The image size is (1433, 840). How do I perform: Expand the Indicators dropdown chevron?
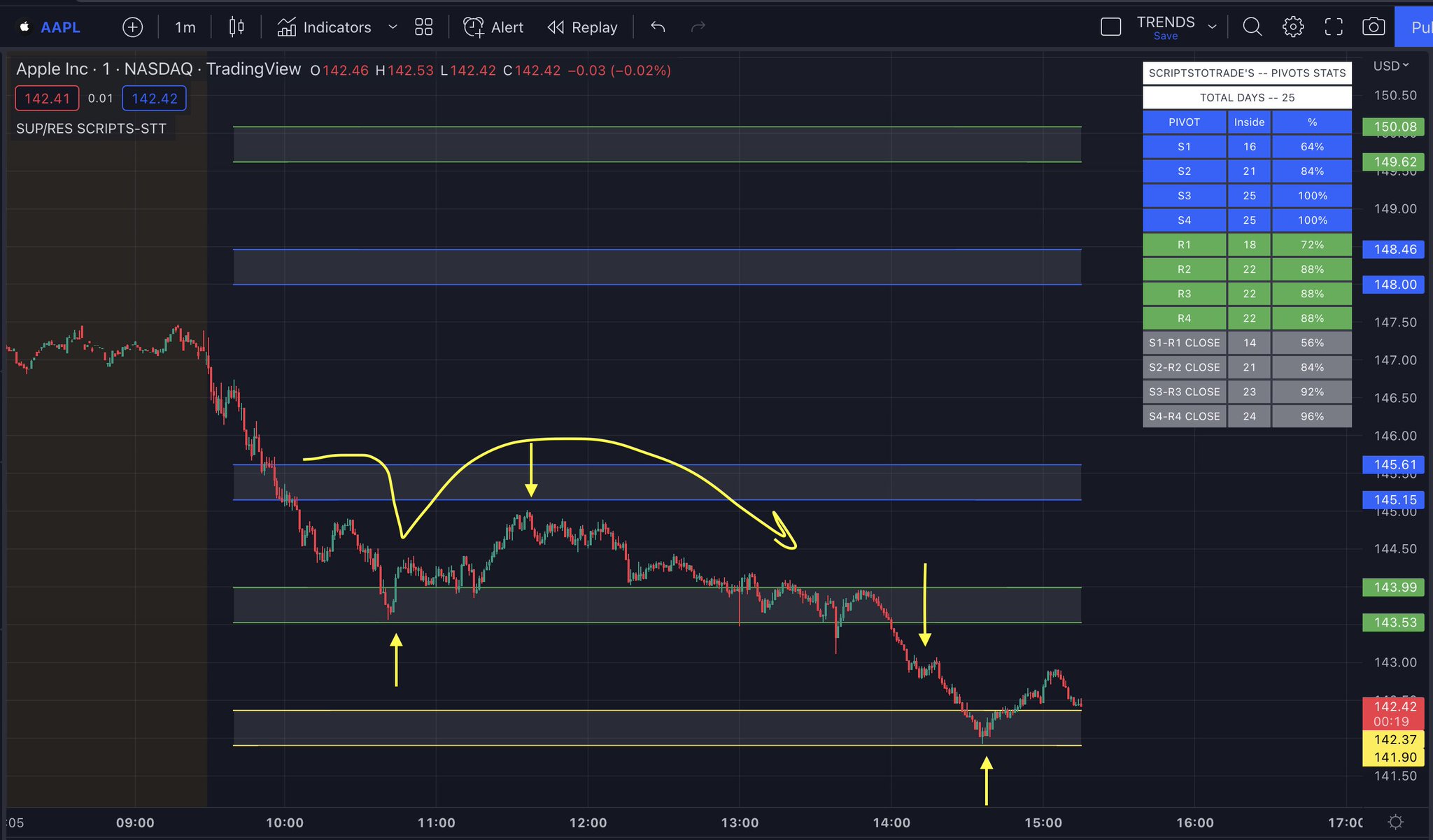(392, 27)
